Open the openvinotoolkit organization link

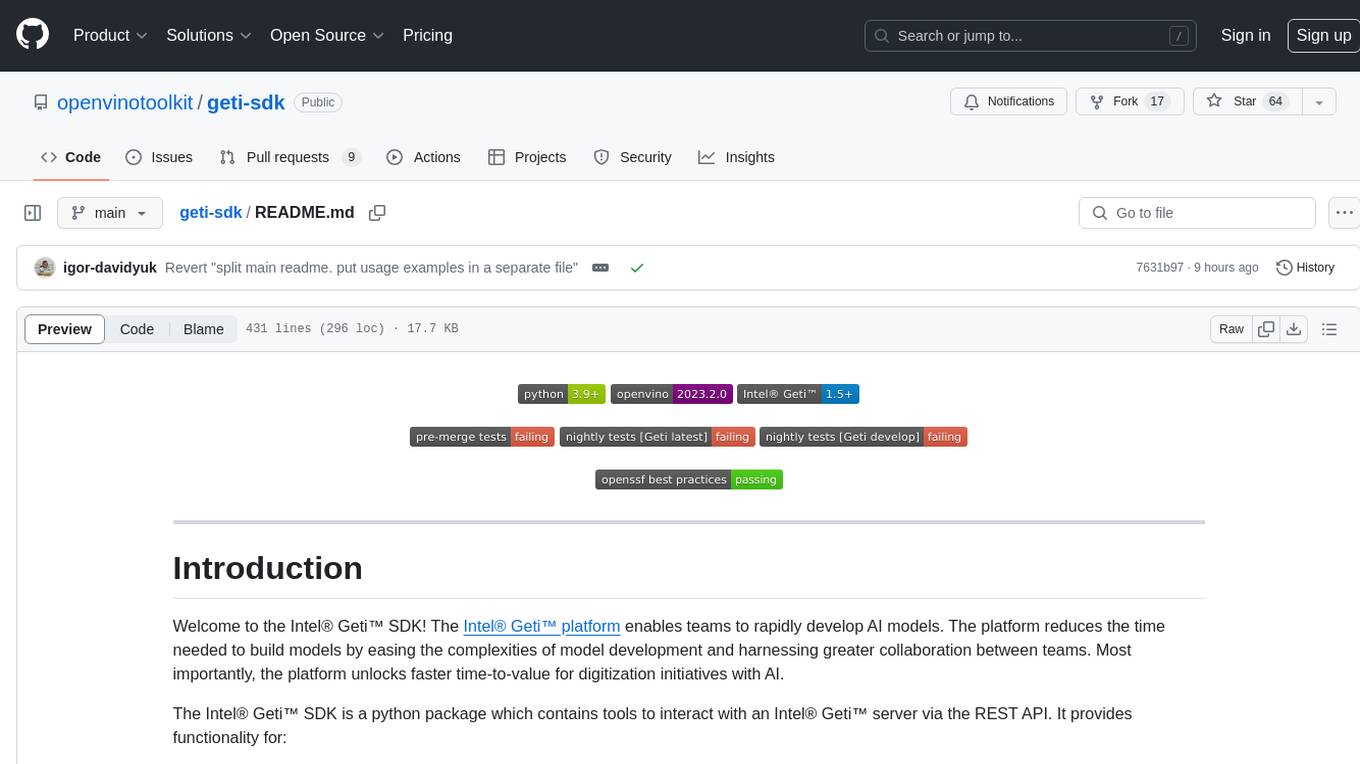click(x=125, y=102)
